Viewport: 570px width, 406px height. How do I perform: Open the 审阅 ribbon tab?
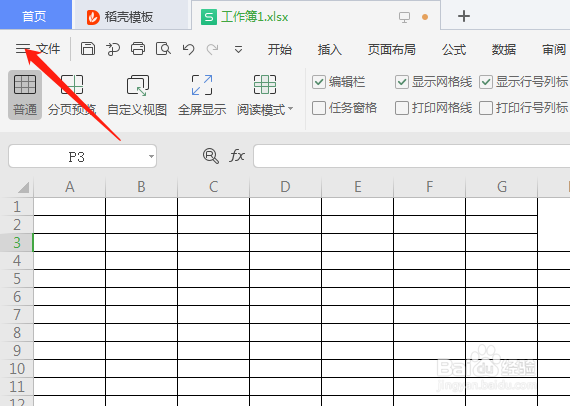[x=554, y=49]
